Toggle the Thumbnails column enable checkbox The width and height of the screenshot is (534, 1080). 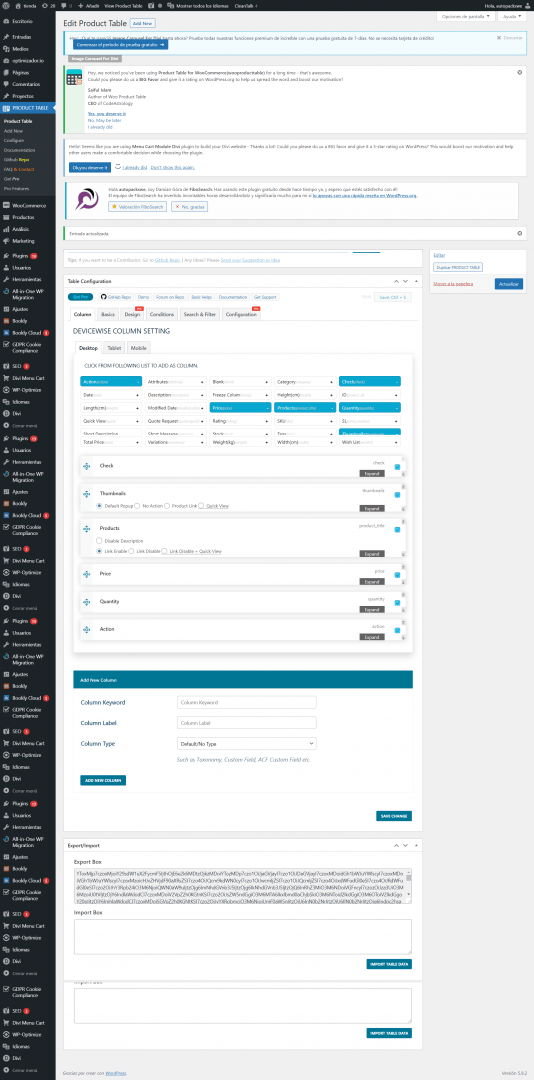tap(398, 495)
